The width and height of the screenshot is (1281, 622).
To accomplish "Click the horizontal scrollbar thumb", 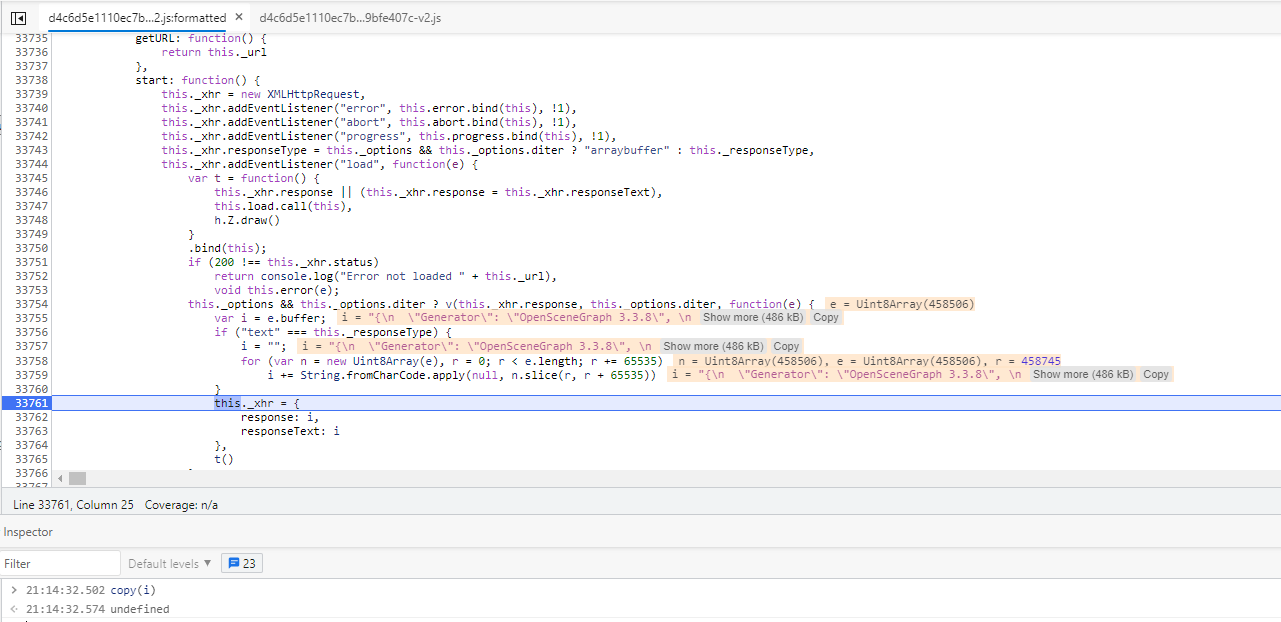I will 77,479.
